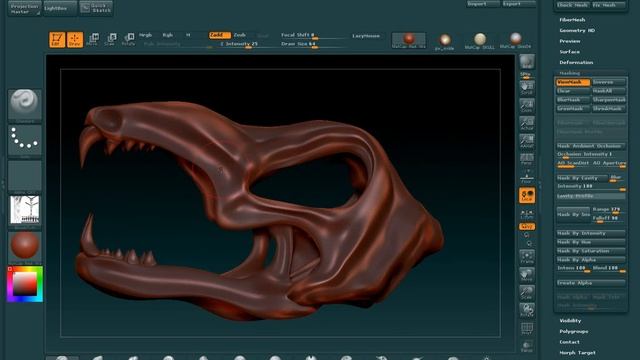Select the Scroll canvas icon
This screenshot has width=640, height=360.
tap(527, 88)
